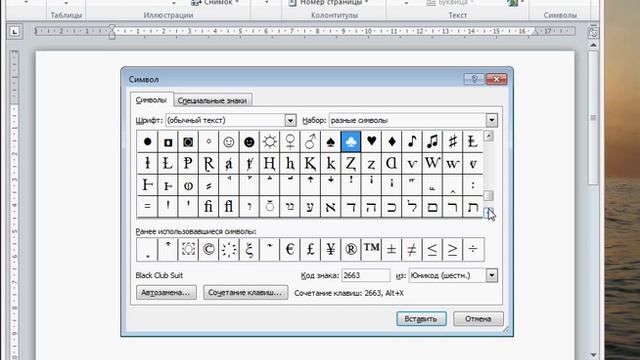Pick Greek xi from recently used symbols
This screenshot has width=640, height=360.
[x=249, y=249]
